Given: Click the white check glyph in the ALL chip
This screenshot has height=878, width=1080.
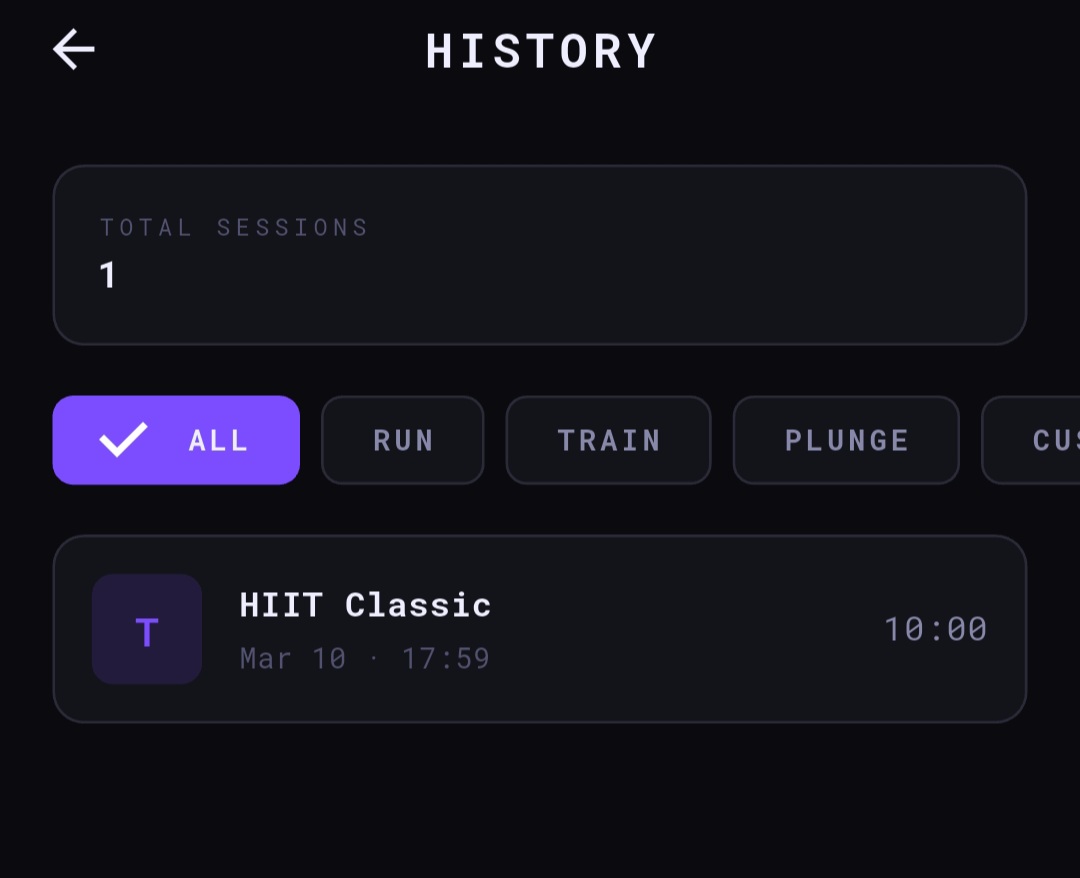Looking at the screenshot, I should [123, 439].
